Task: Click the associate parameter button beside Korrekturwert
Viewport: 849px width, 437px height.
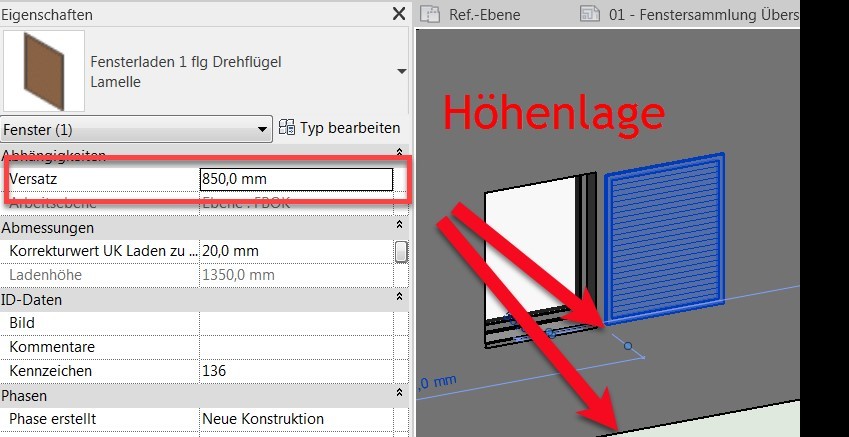Action: [401, 251]
